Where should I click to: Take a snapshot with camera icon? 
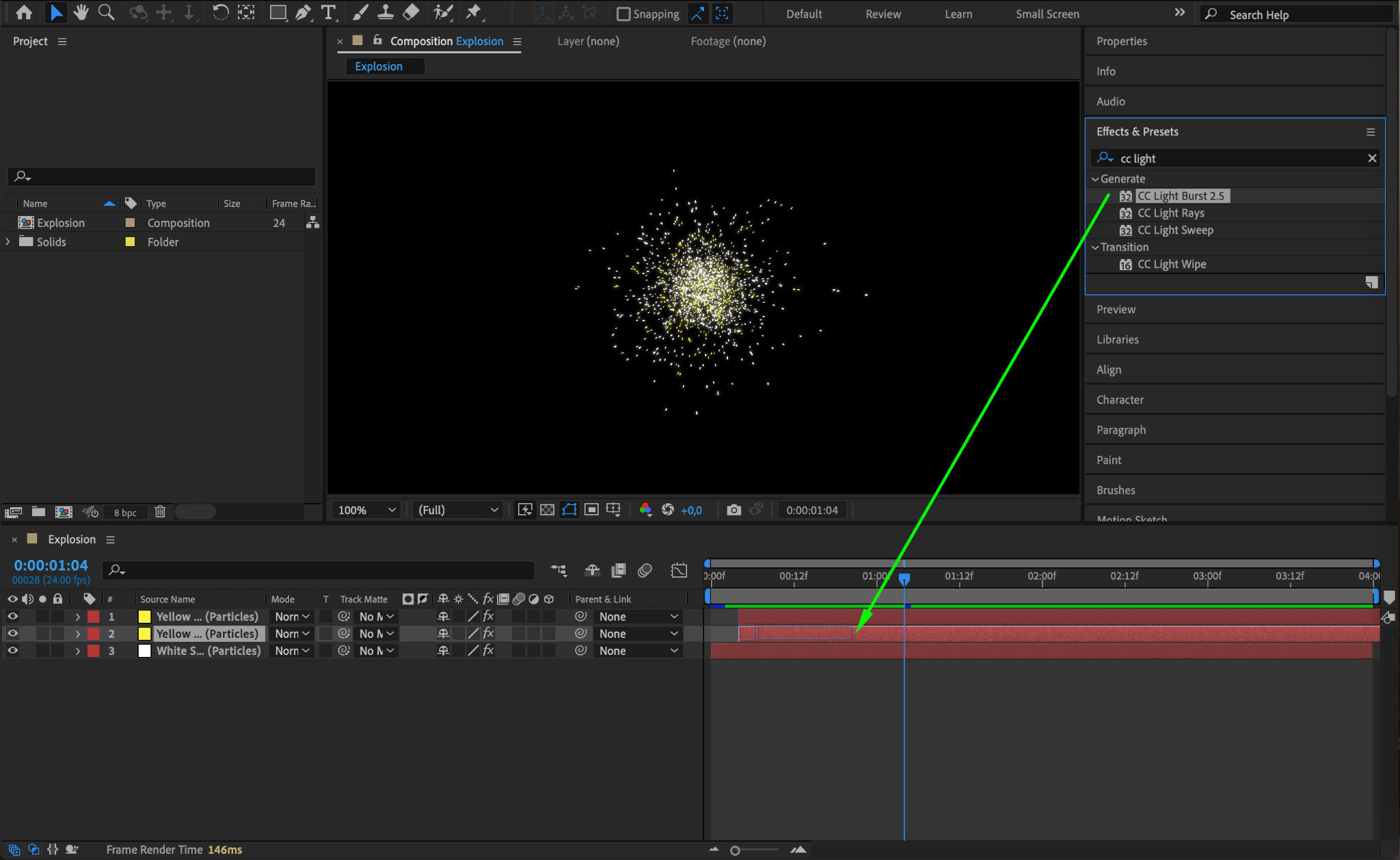(x=733, y=510)
